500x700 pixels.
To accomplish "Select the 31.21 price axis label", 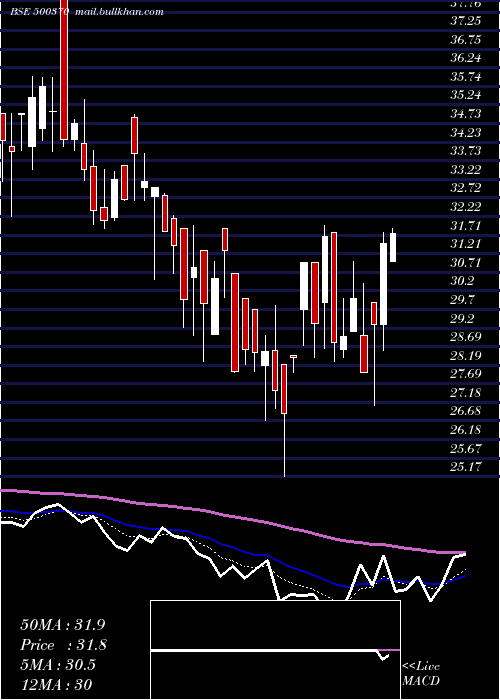I will point(466,244).
